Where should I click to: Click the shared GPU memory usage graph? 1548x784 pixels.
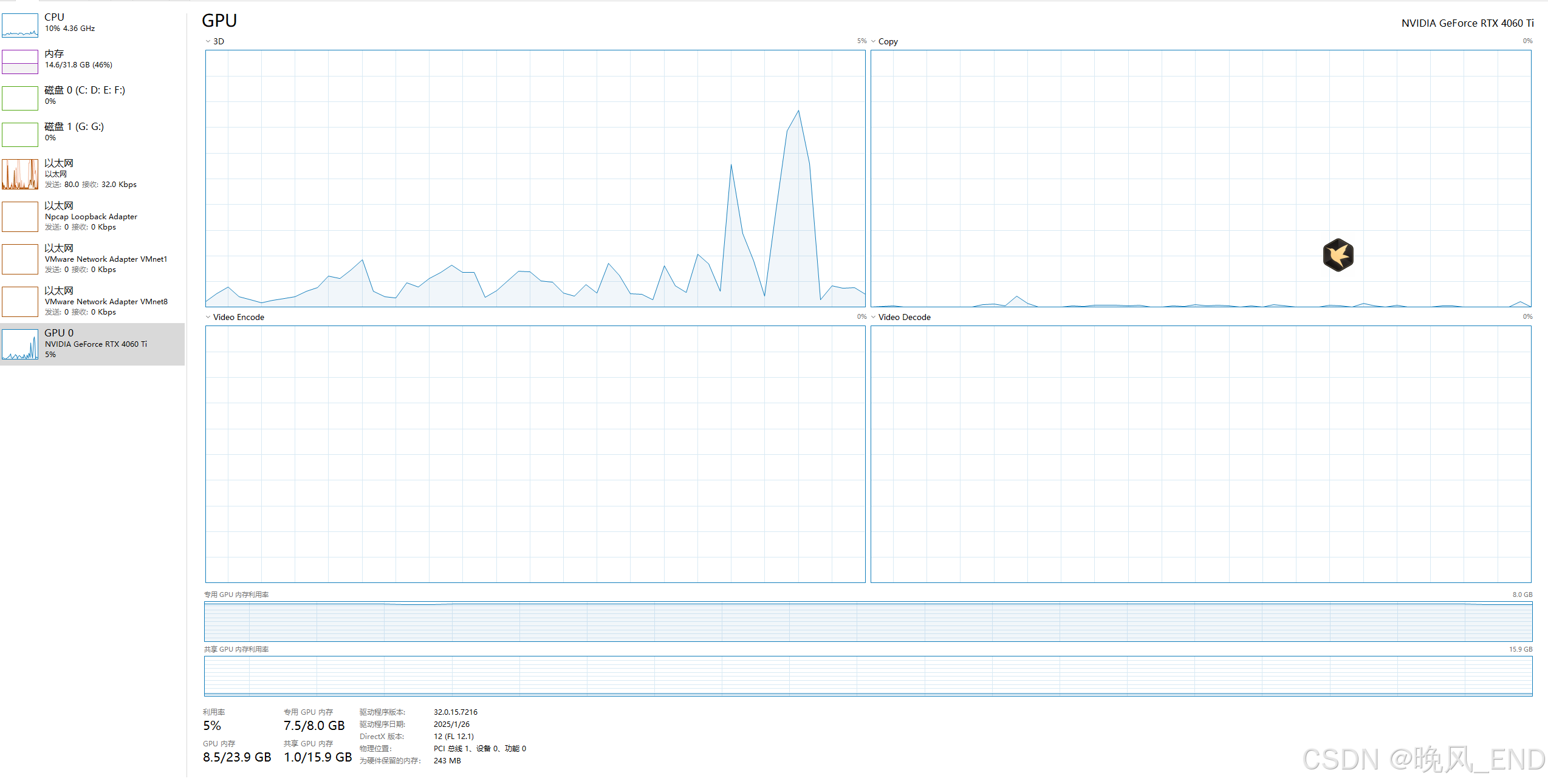(x=868, y=676)
